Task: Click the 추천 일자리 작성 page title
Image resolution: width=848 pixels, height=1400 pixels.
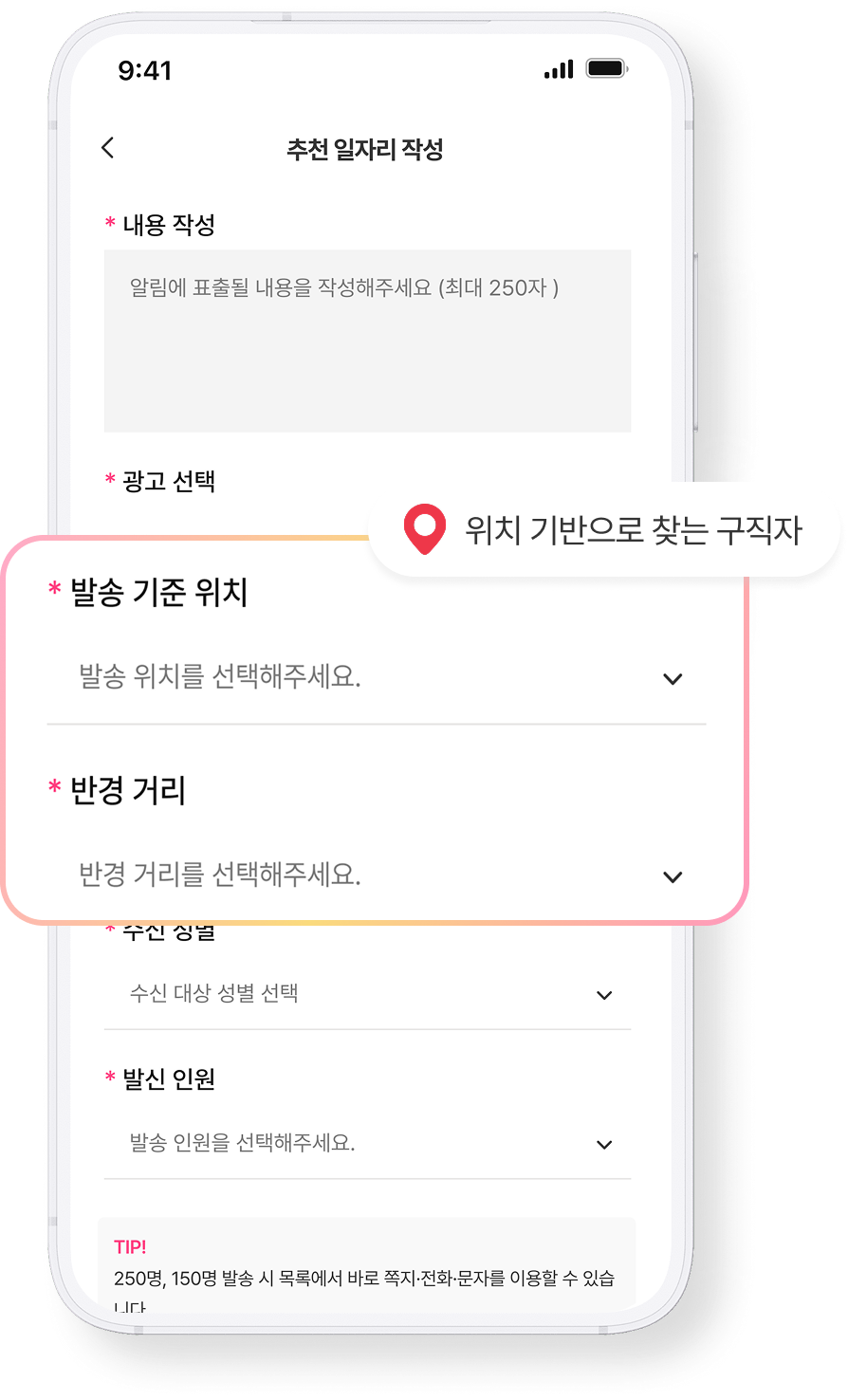Action: coord(365,149)
